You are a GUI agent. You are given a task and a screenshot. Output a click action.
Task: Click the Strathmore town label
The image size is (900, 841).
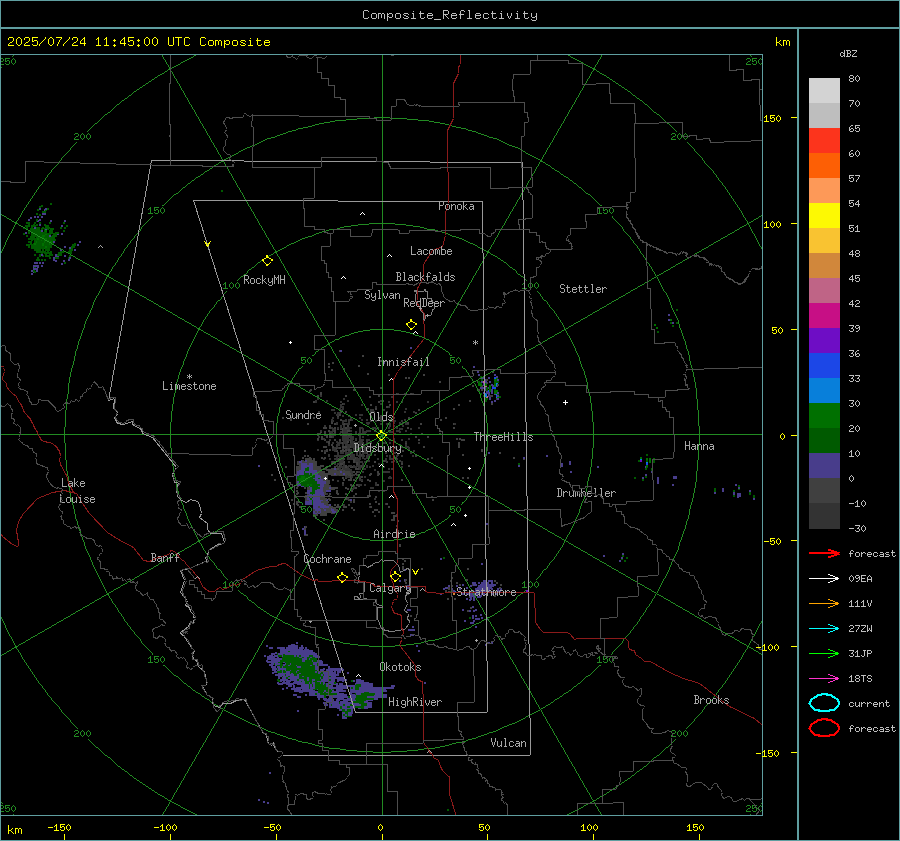point(486,592)
